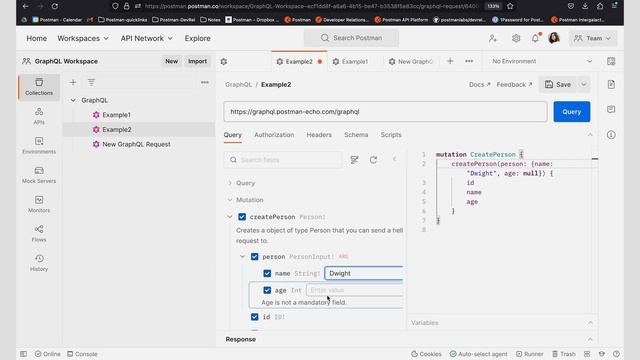Collapse the GraphQL collection folder
Image resolution: width=640 pixels, height=360 pixels.
tap(73, 100)
